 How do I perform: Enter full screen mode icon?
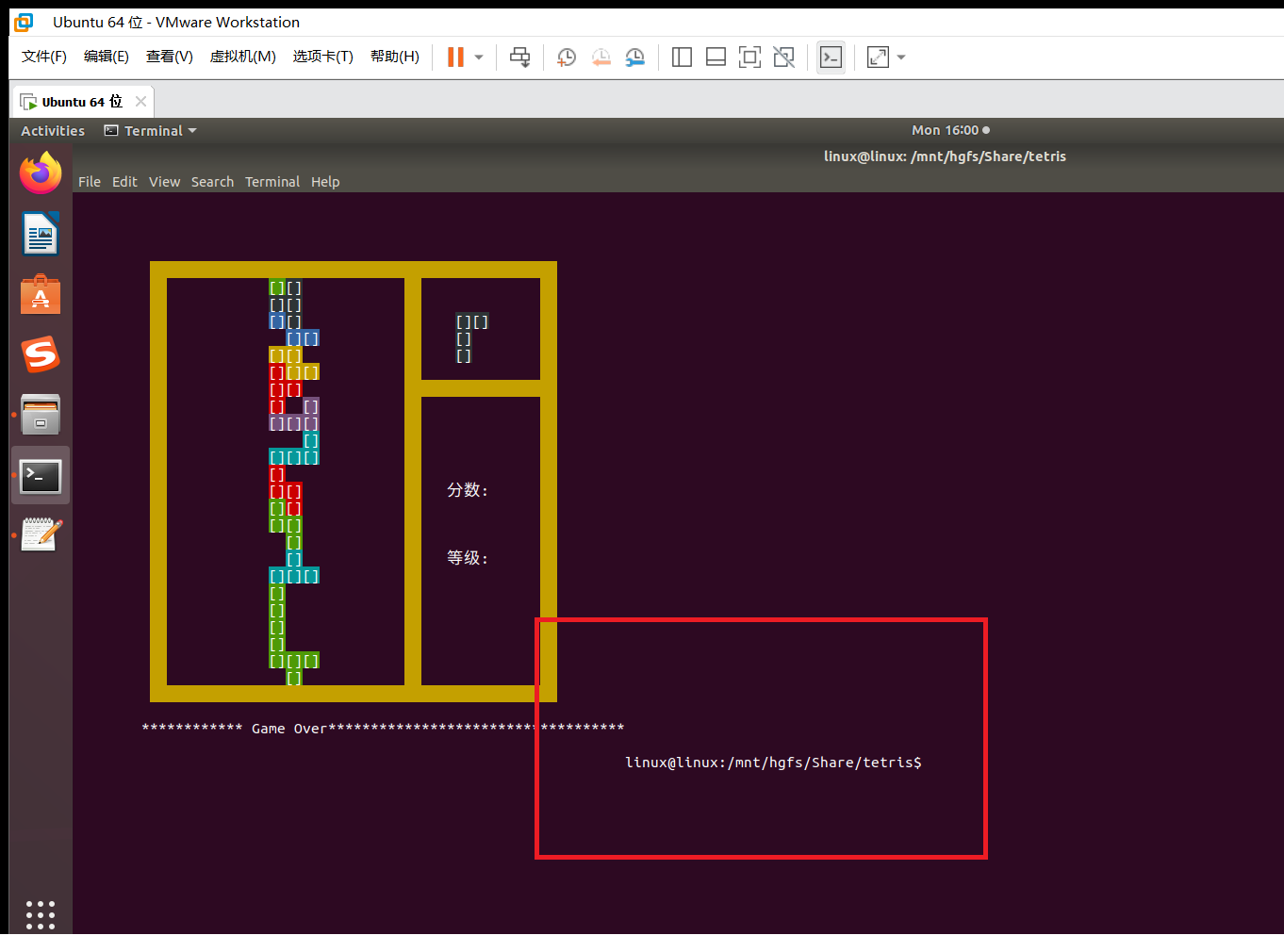click(x=749, y=57)
